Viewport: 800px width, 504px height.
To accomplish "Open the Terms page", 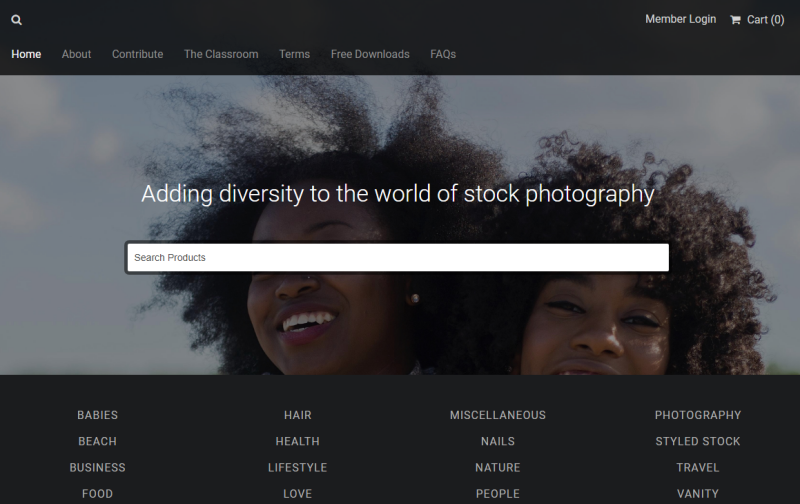I will click(294, 54).
